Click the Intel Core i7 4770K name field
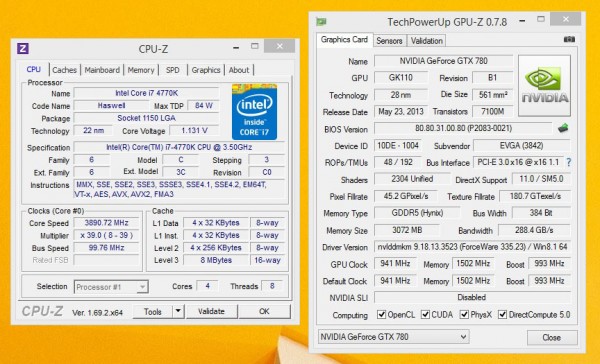600x364 pixels. [146, 93]
